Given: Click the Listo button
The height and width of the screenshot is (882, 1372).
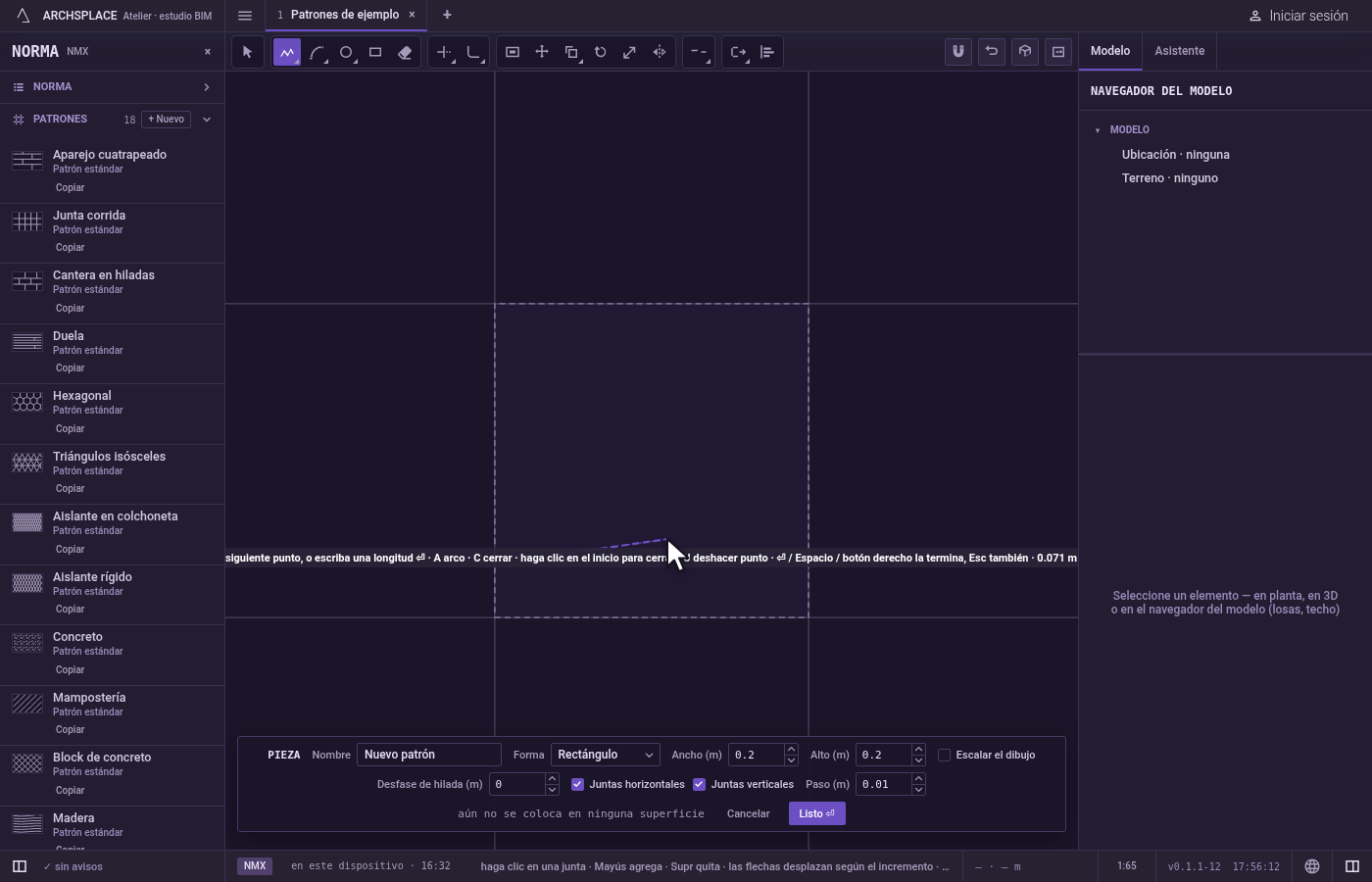Looking at the screenshot, I should coord(816,813).
